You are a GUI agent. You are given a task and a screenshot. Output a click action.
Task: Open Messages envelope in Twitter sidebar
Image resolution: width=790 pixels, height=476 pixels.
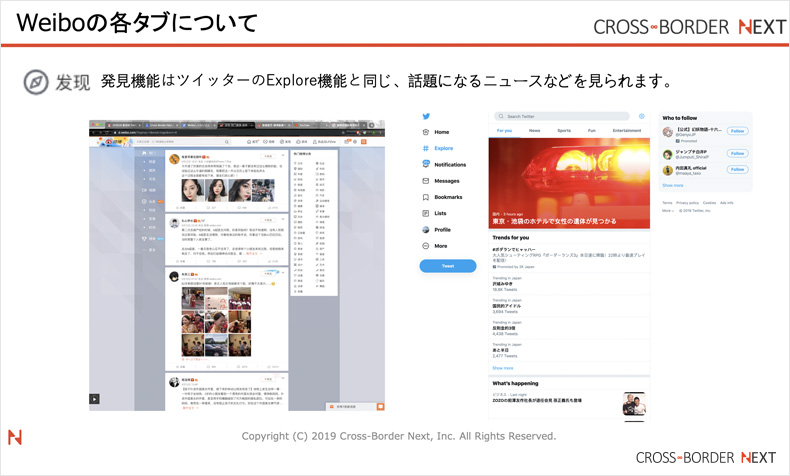(x=441, y=181)
